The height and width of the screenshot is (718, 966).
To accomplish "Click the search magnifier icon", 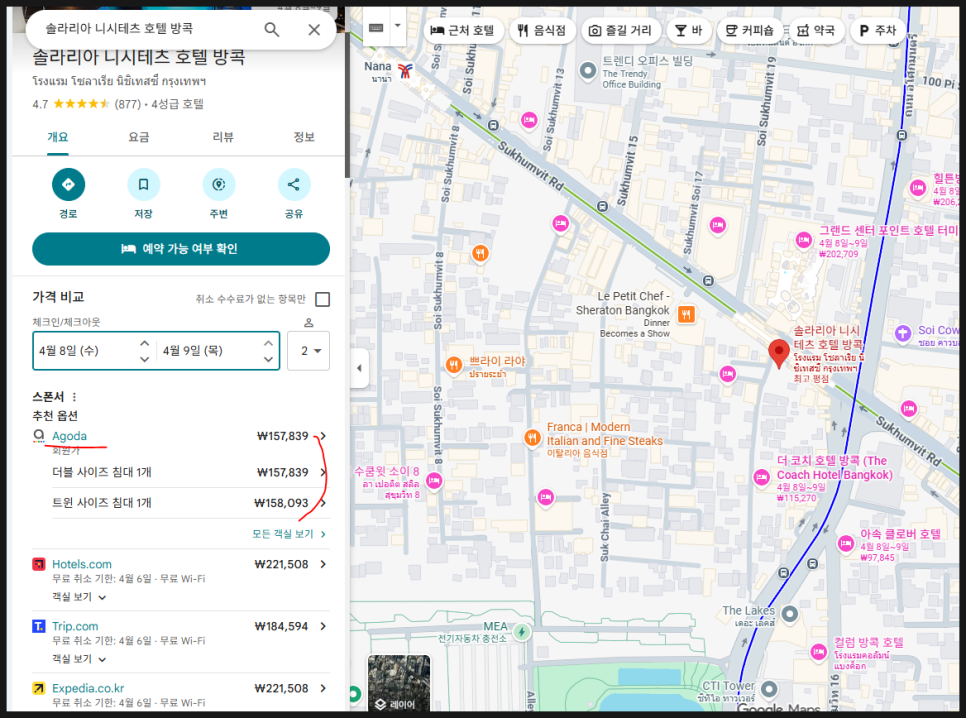I will pos(272,30).
